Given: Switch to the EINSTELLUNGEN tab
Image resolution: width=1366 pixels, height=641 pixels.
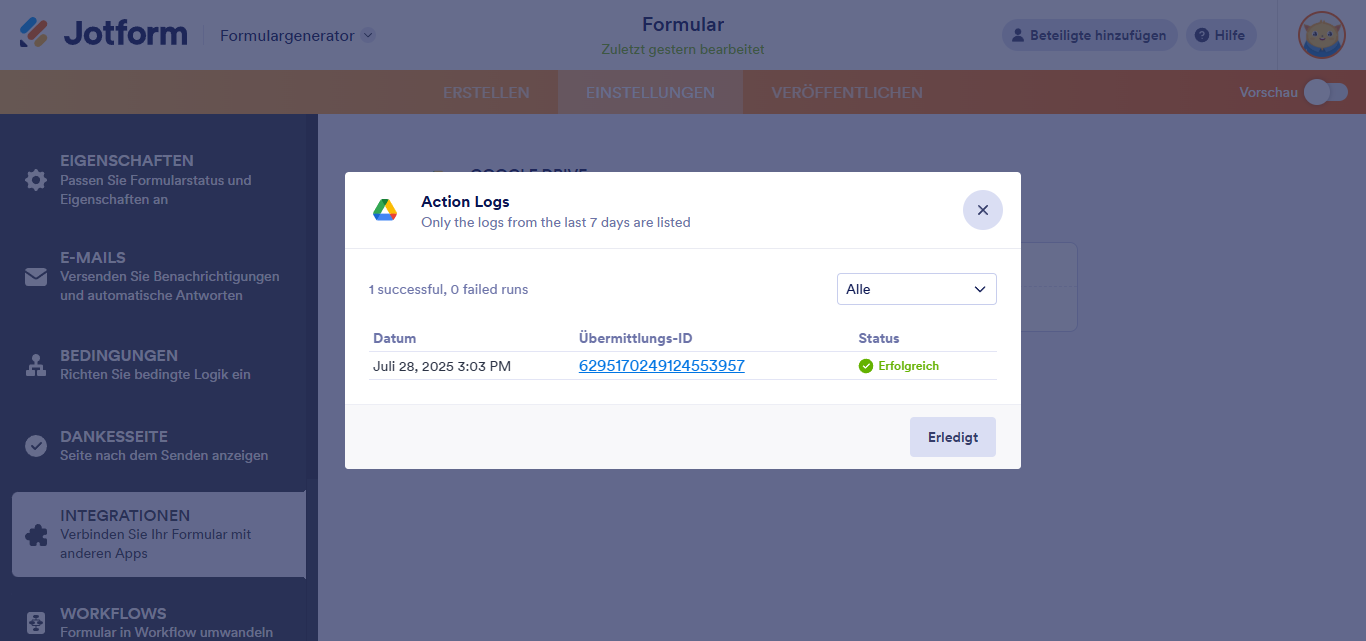Looking at the screenshot, I should pos(650,92).
